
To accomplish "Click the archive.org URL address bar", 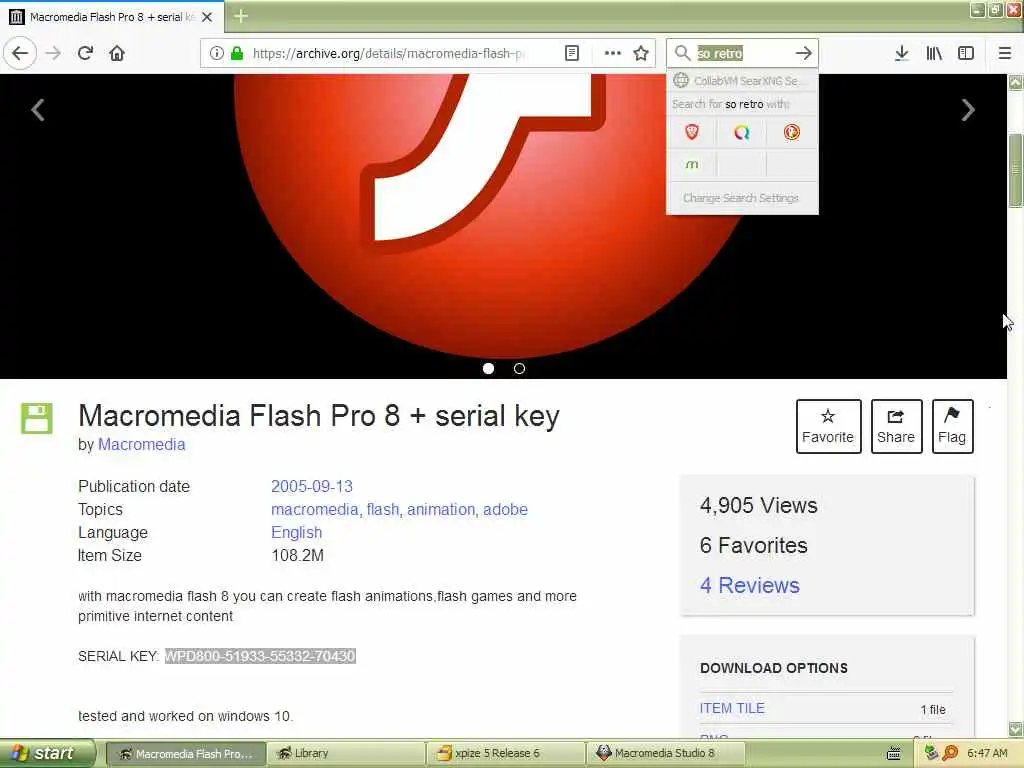I will [x=388, y=53].
